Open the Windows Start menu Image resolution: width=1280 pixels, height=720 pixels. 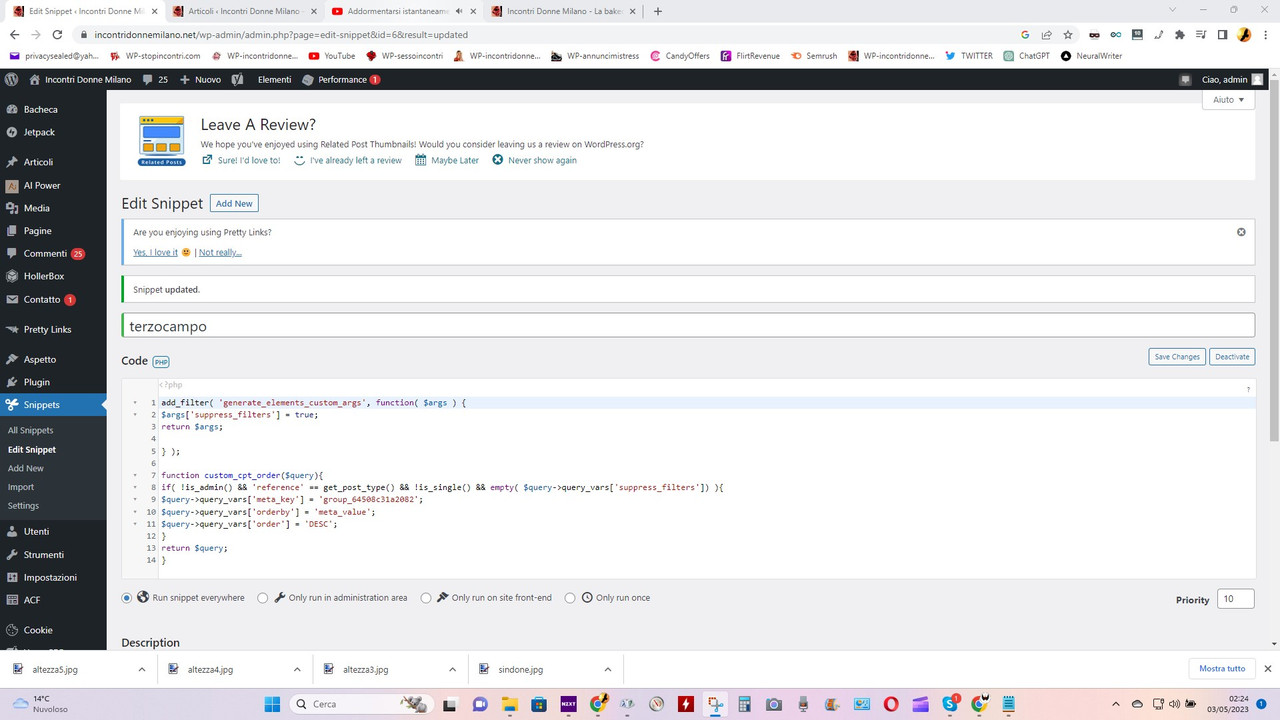(272, 704)
